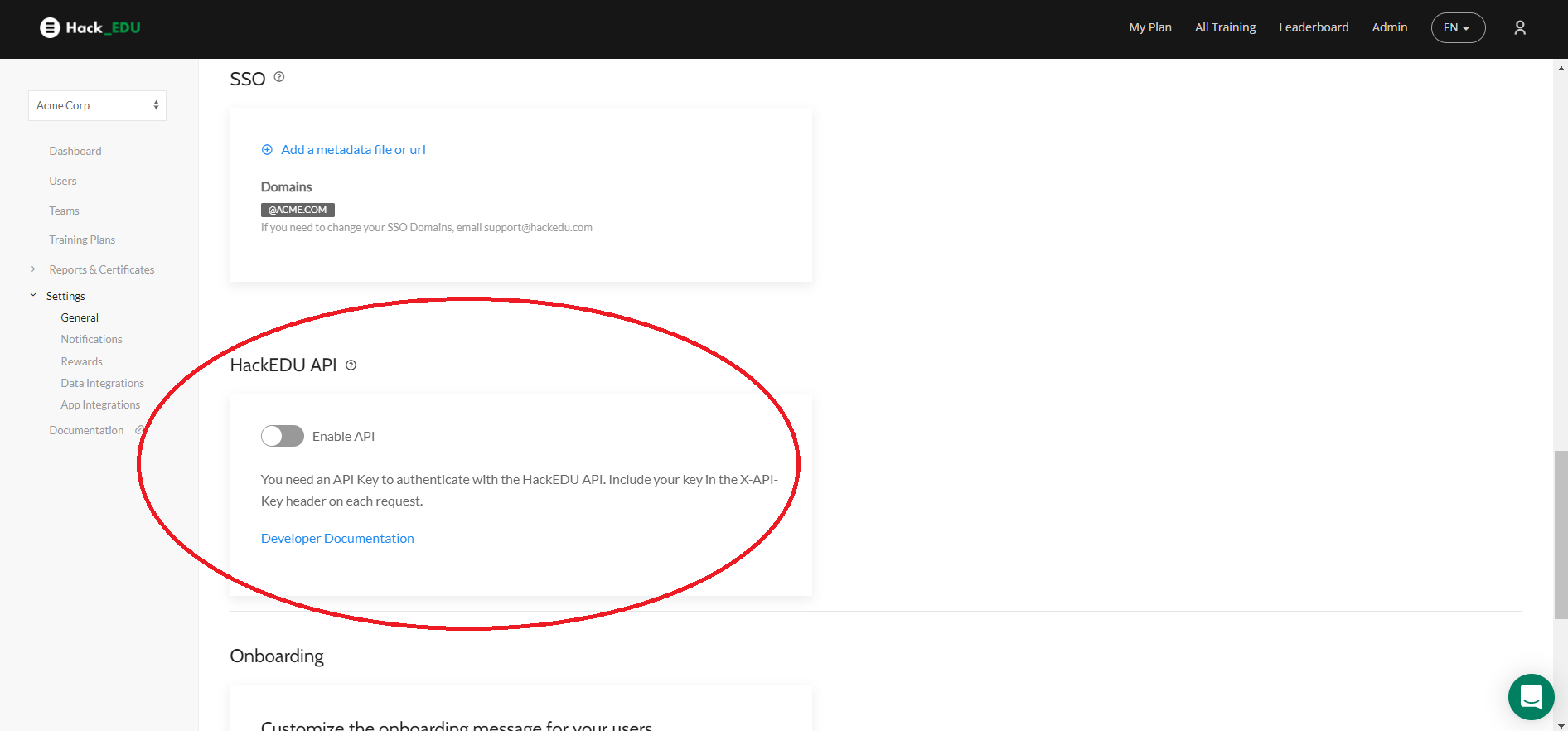Click the @ACME.COM domain tag
1568x731 pixels.
(x=298, y=210)
